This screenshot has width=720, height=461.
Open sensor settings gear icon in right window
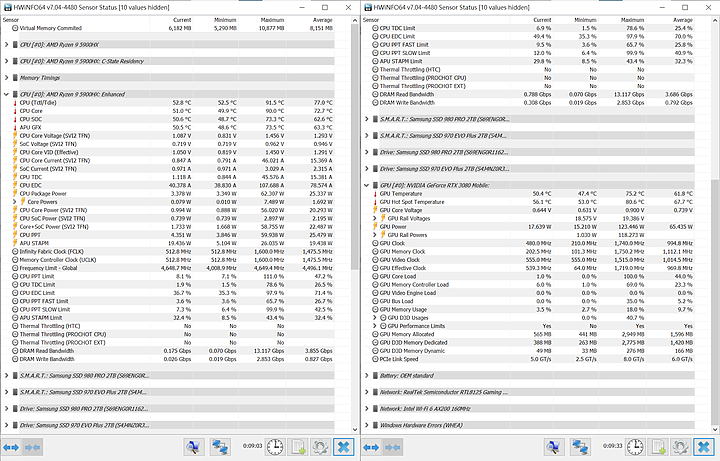(680, 447)
